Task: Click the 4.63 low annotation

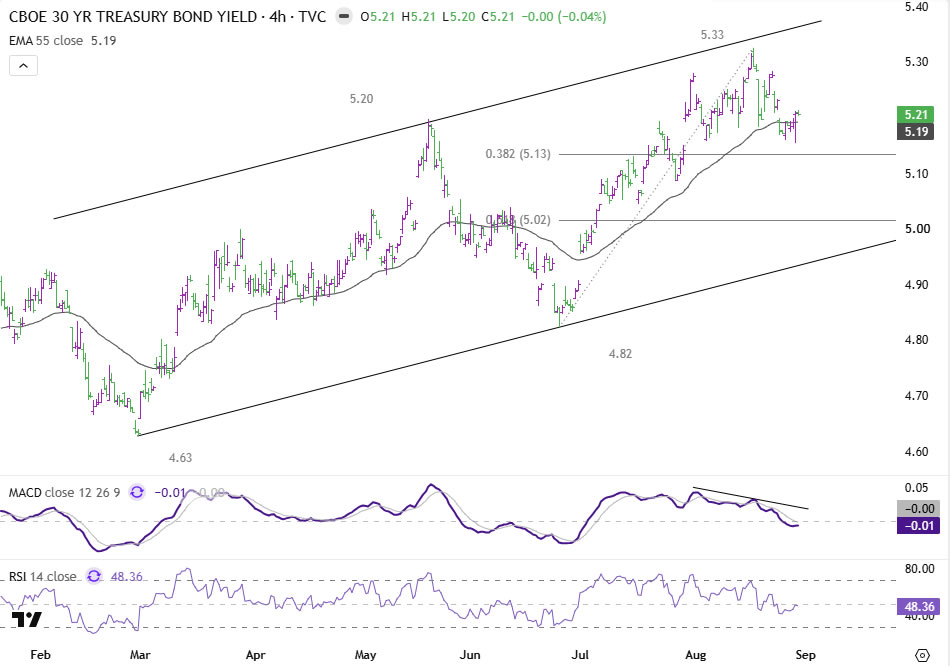Action: click(x=180, y=458)
